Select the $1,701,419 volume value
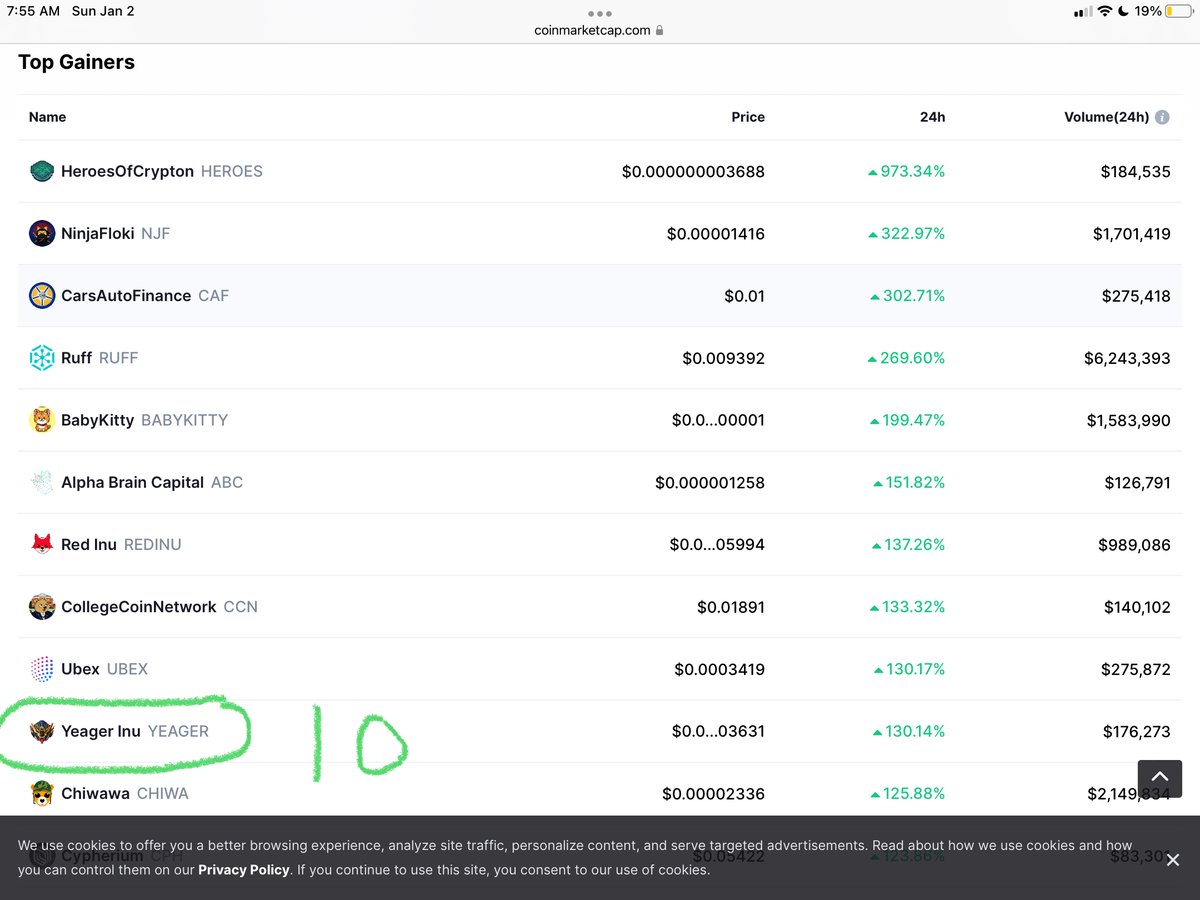Viewport: 1200px width, 900px height. 1131,233
